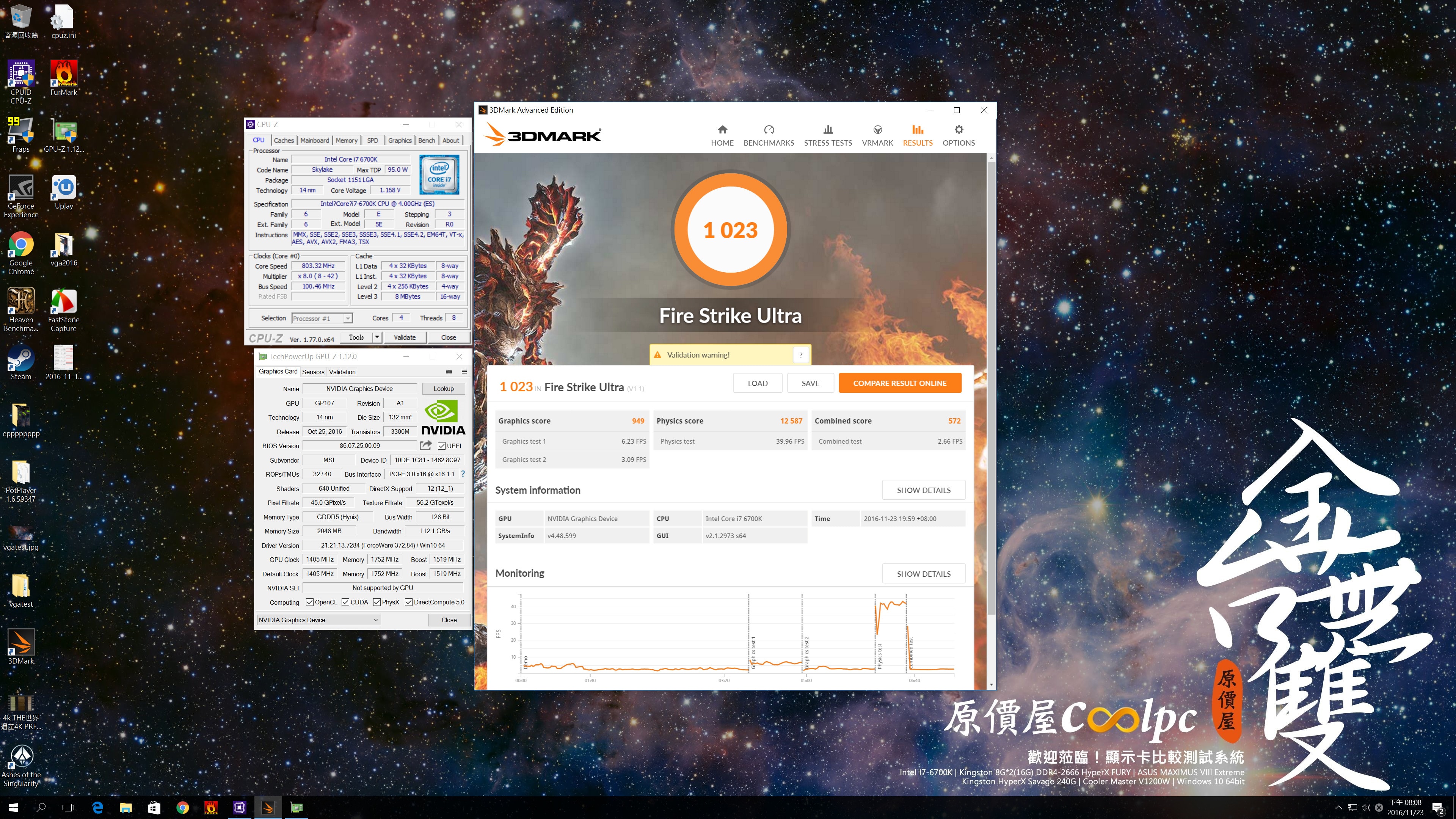Open the SPD tab in CPU-Z
The width and height of the screenshot is (1456, 819).
(372, 140)
